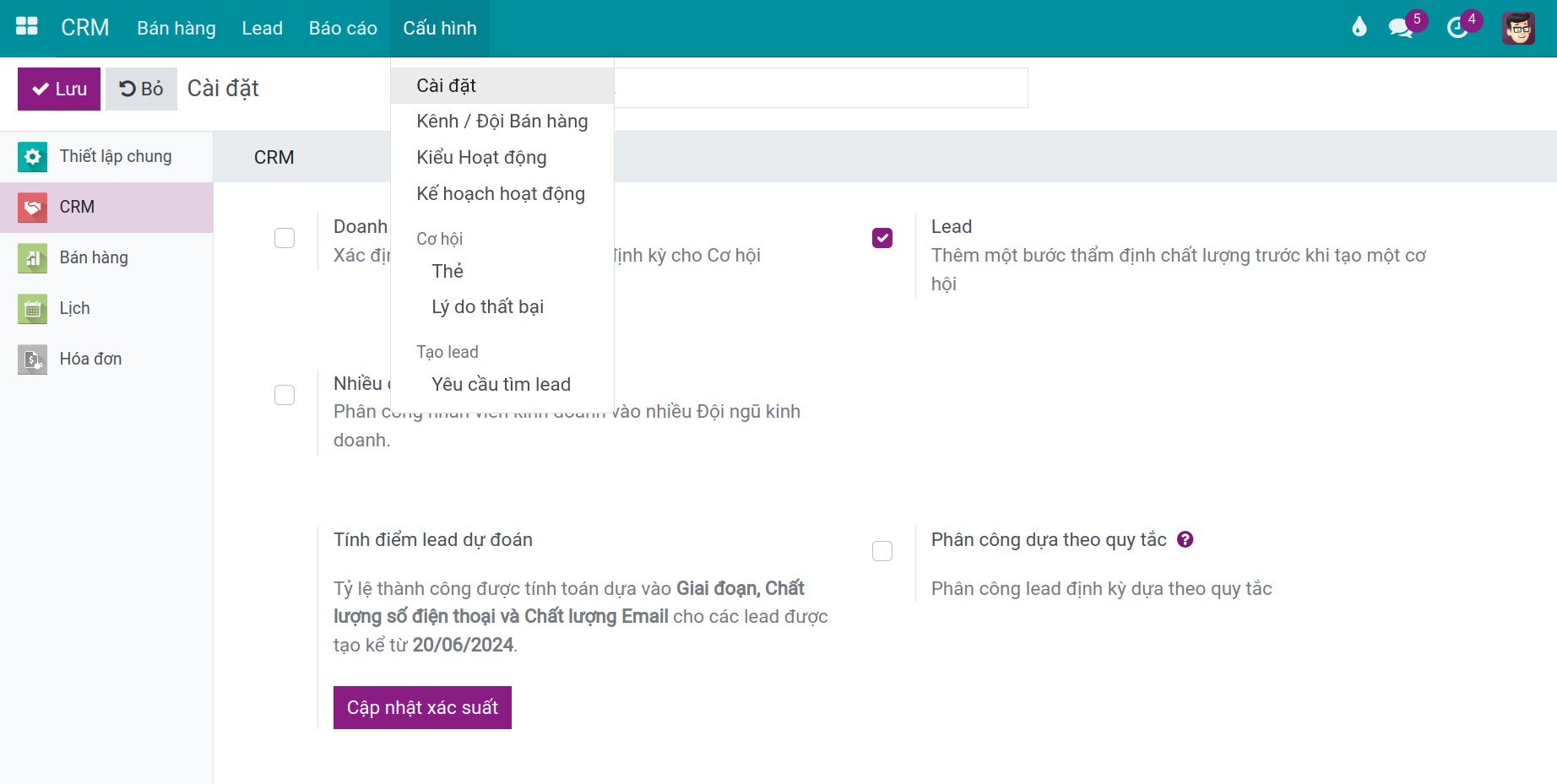Viewport: 1557px width, 784px height.
Task: Open Bán hàng settings section in sidebar
Action: pos(106,258)
